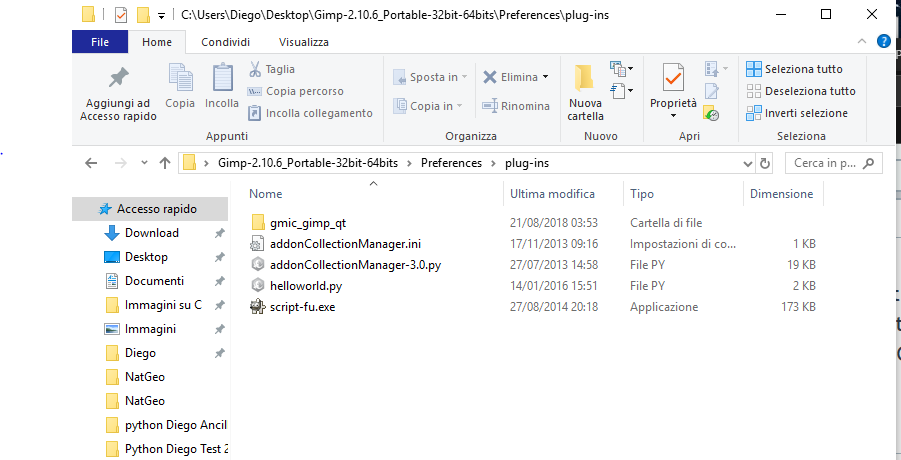Screen dimensions: 901x460
Task: Click the open-with icon in Apri group
Action: pyautogui.click(x=716, y=69)
